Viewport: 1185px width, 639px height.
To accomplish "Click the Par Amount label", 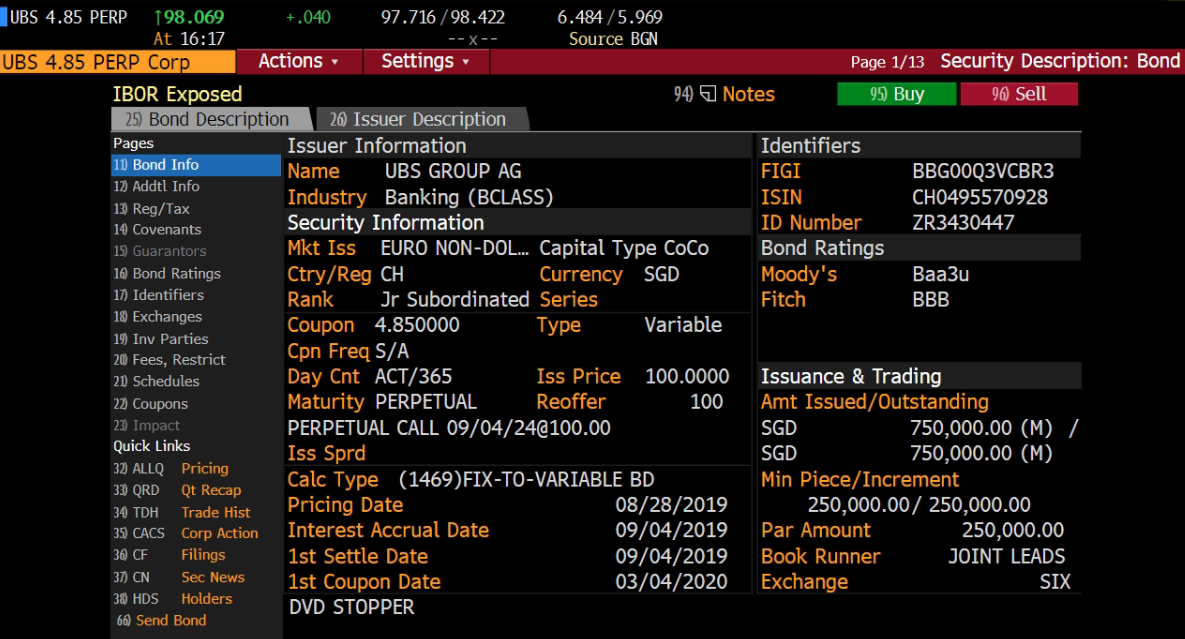I will tap(815, 531).
